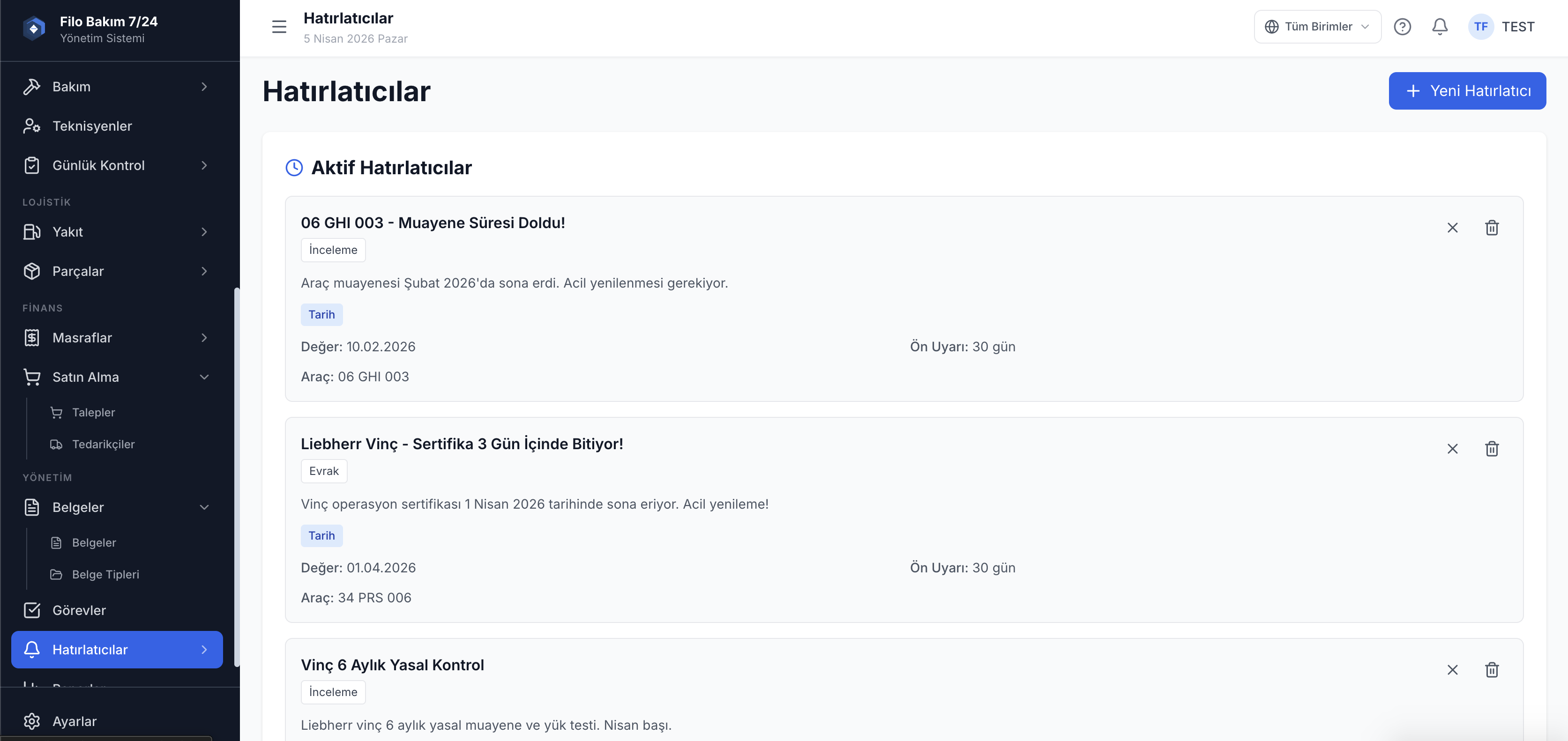This screenshot has height=741, width=1568.
Task: Dismiss the 06 GHI 003 reminder with X
Action: point(1452,228)
